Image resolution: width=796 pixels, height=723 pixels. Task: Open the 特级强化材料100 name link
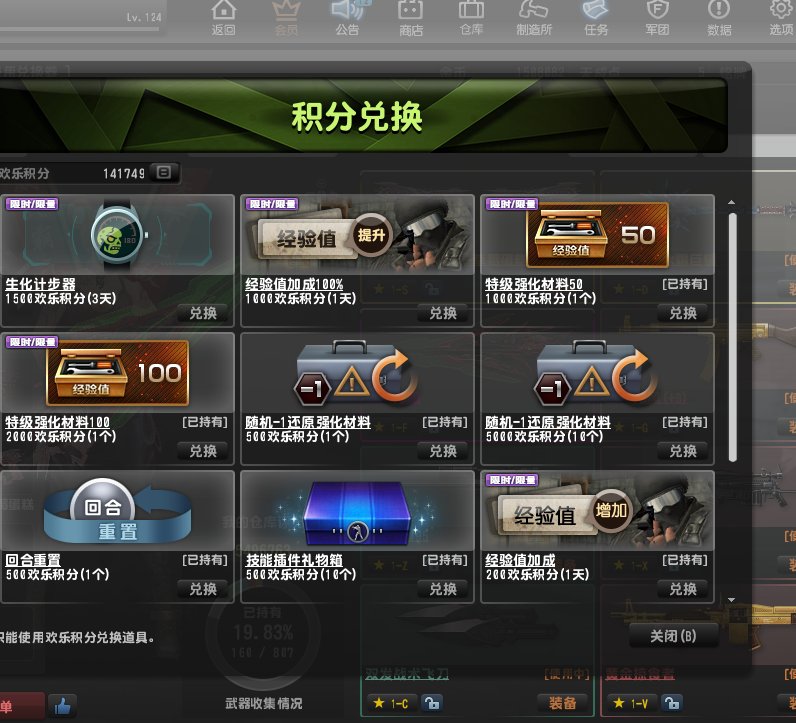click(x=57, y=422)
